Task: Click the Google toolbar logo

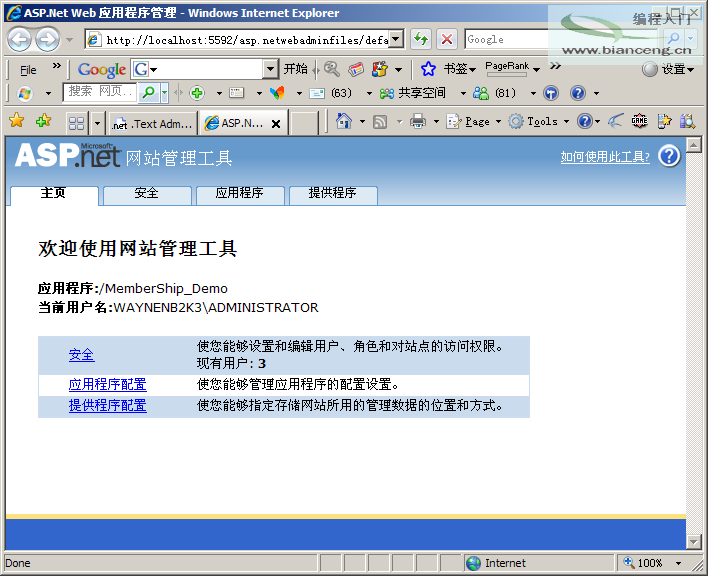Action: coord(102,70)
